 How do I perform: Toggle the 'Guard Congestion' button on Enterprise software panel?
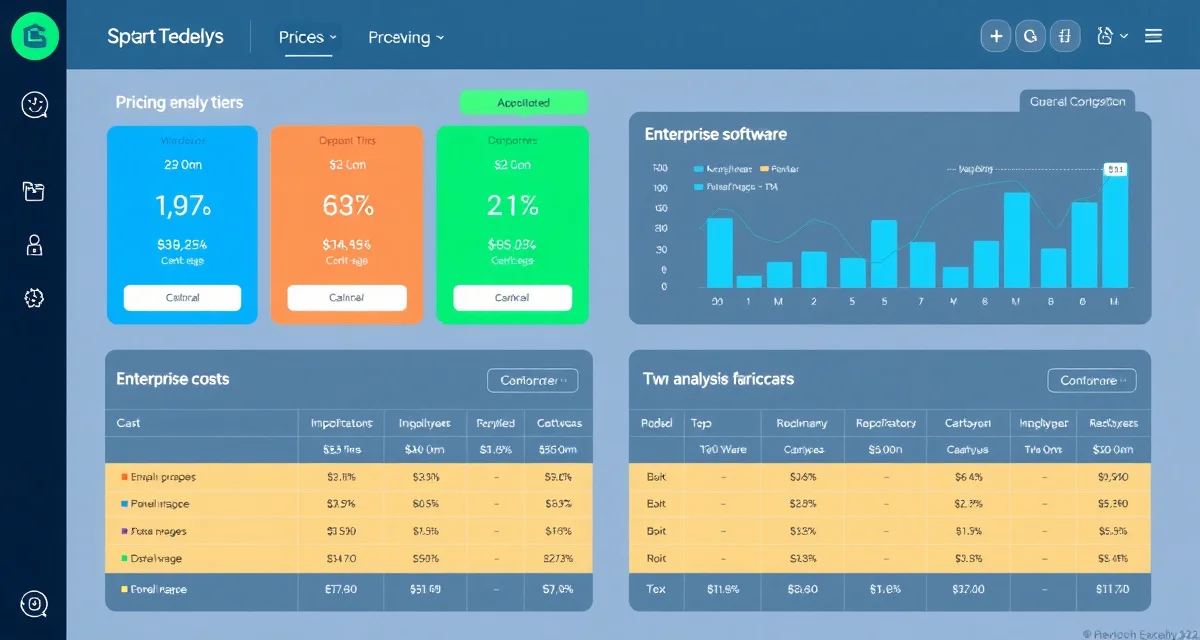click(x=1077, y=101)
